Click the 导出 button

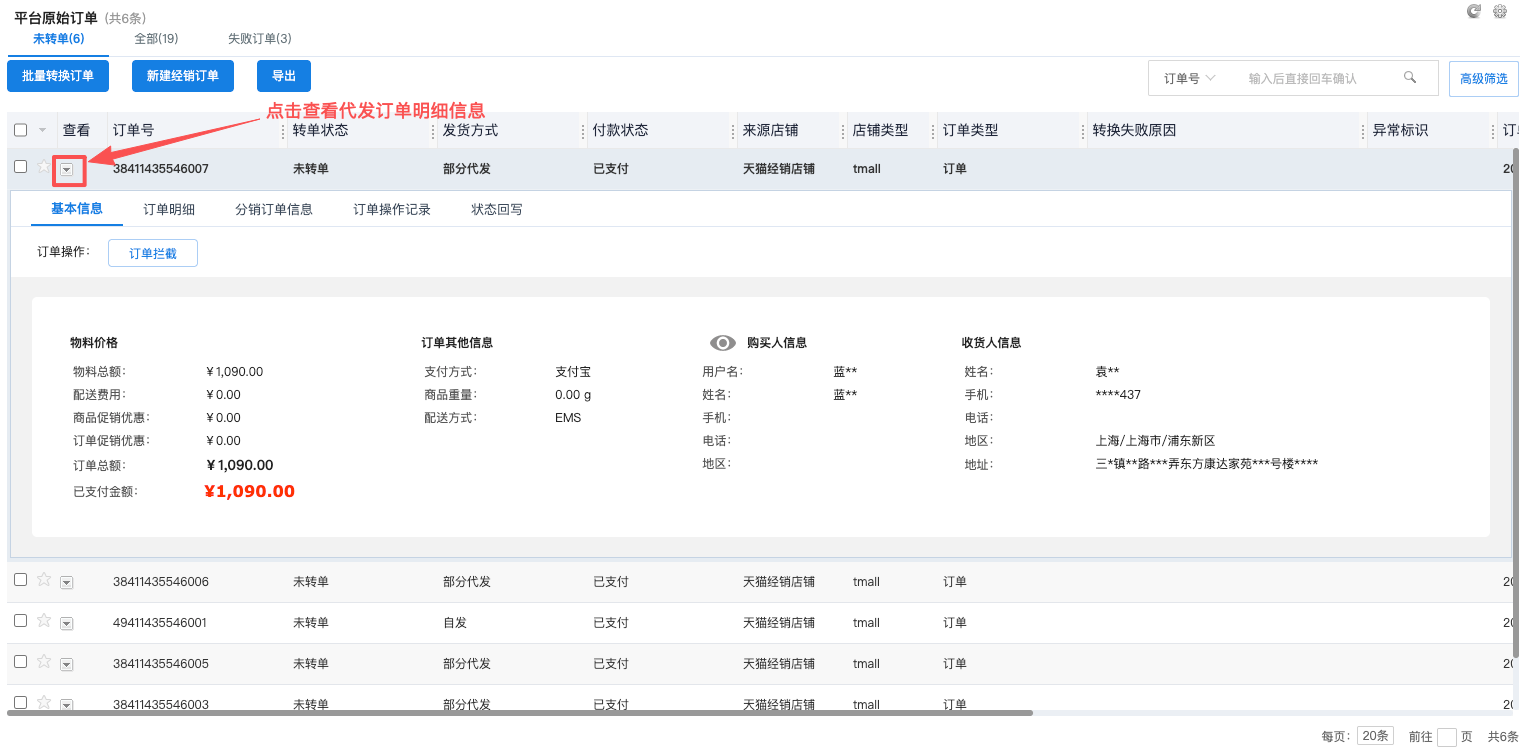(x=284, y=76)
